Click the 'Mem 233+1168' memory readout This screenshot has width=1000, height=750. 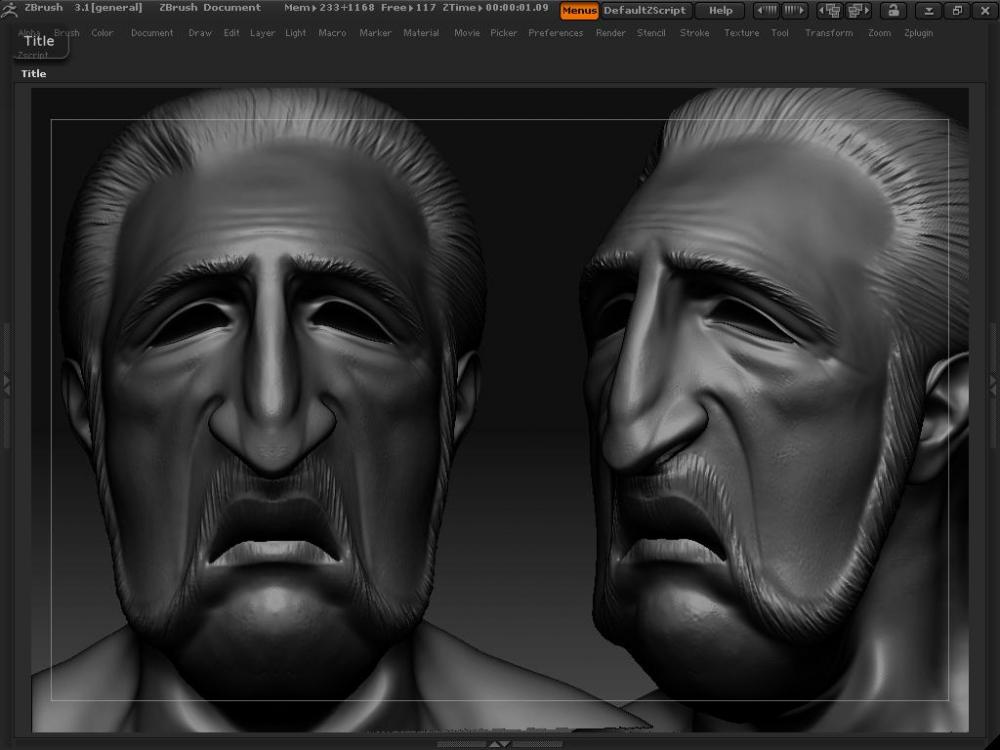point(330,8)
